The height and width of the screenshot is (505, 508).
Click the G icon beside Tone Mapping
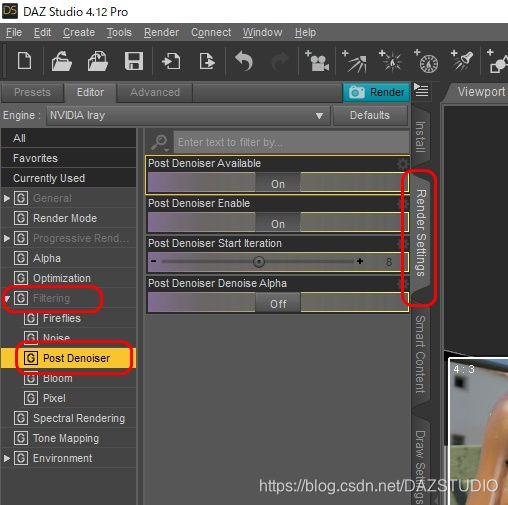click(x=21, y=438)
